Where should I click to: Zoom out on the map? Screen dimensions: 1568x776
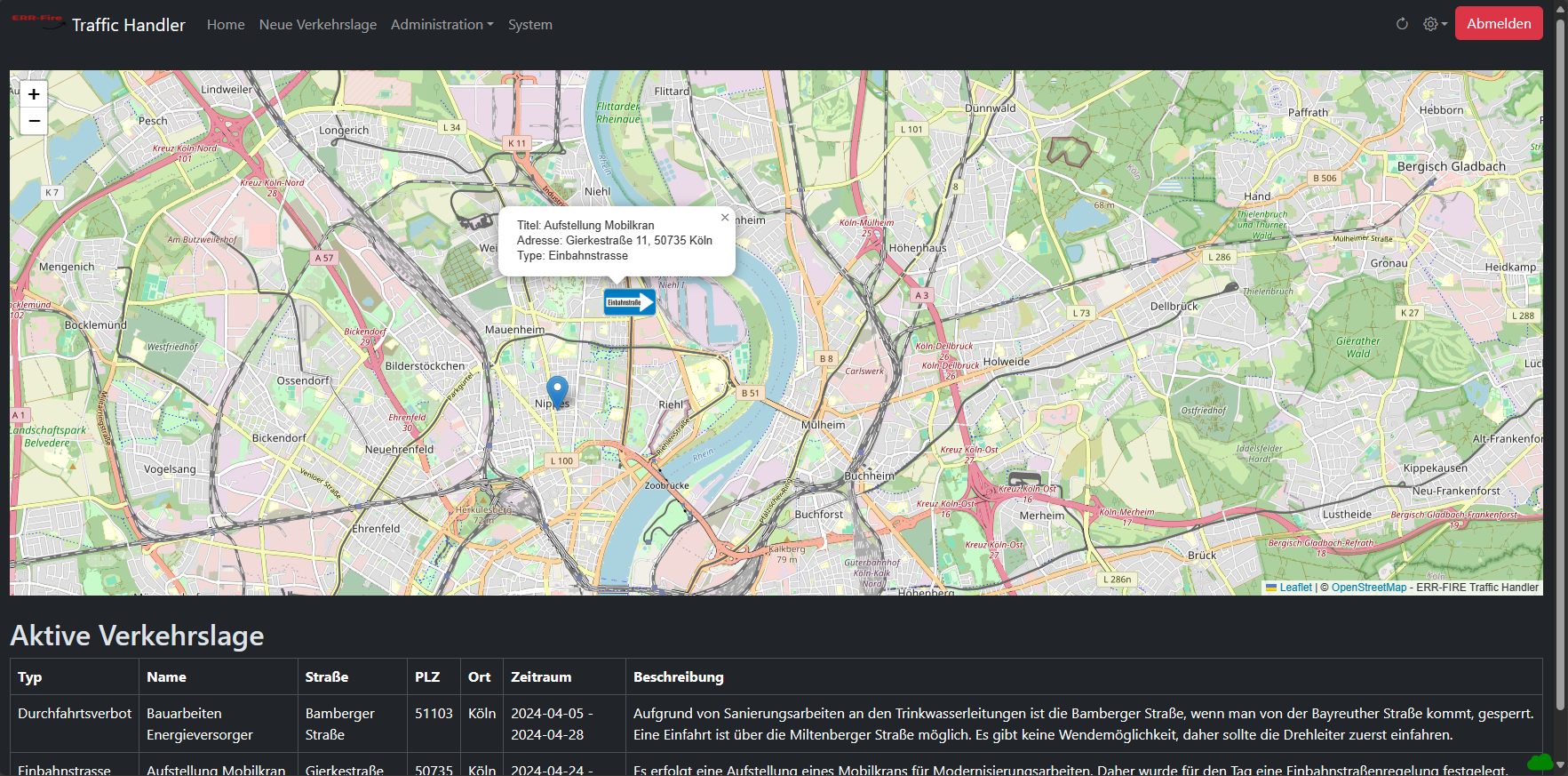click(x=34, y=121)
